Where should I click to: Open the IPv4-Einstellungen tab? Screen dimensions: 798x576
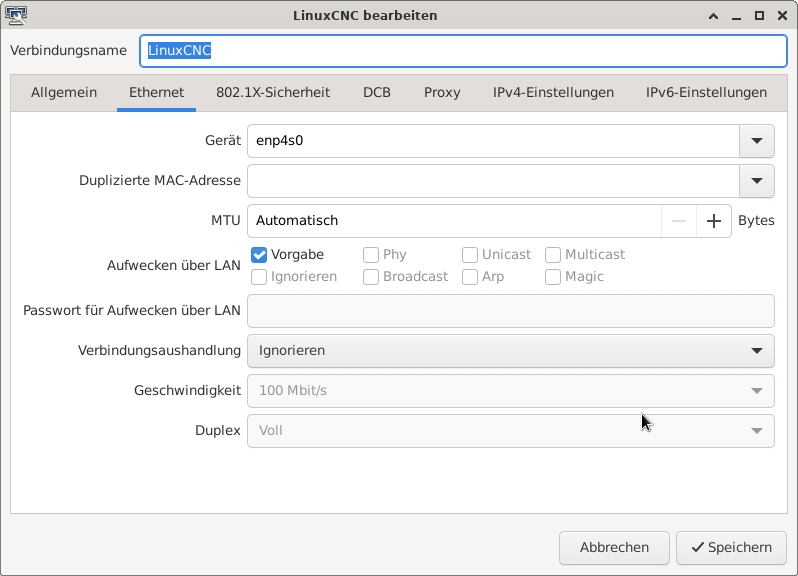point(553,93)
